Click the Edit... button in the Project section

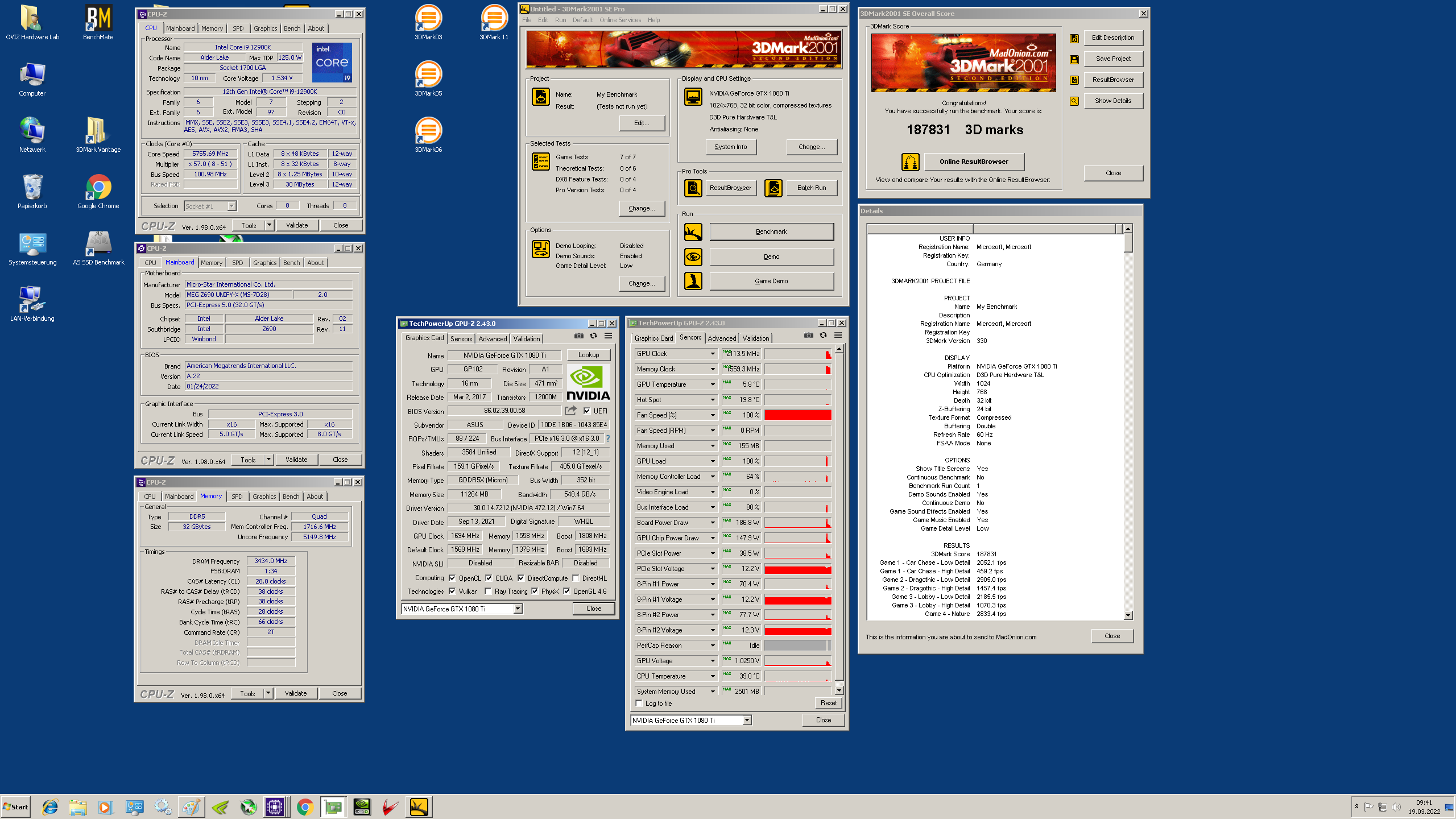(642, 123)
